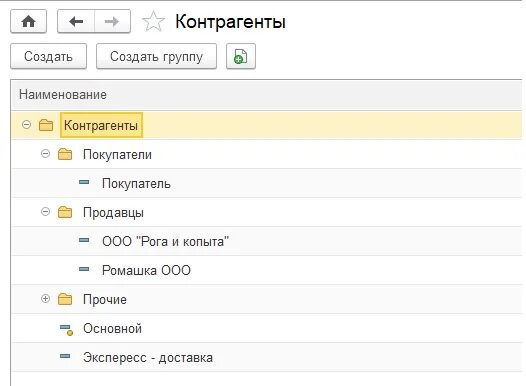Click the Создать button

click(x=49, y=56)
